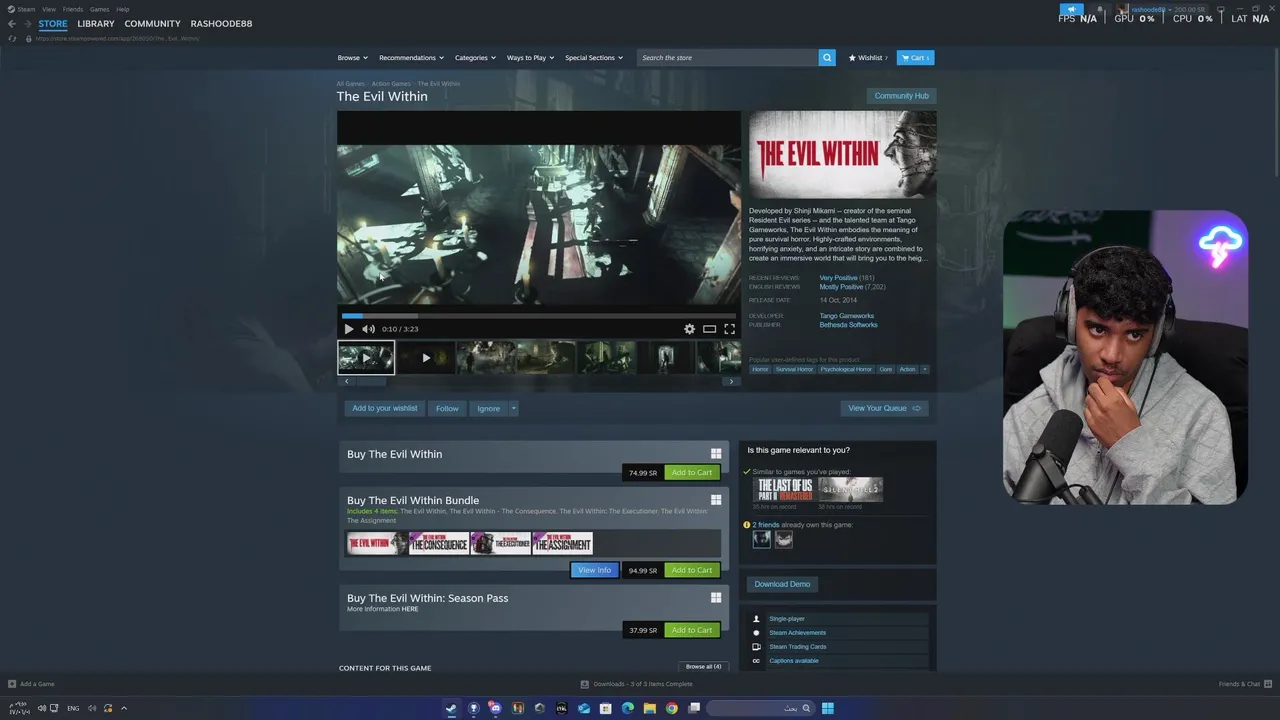Focus the Search the store field
The height and width of the screenshot is (720, 1280).
click(728, 58)
